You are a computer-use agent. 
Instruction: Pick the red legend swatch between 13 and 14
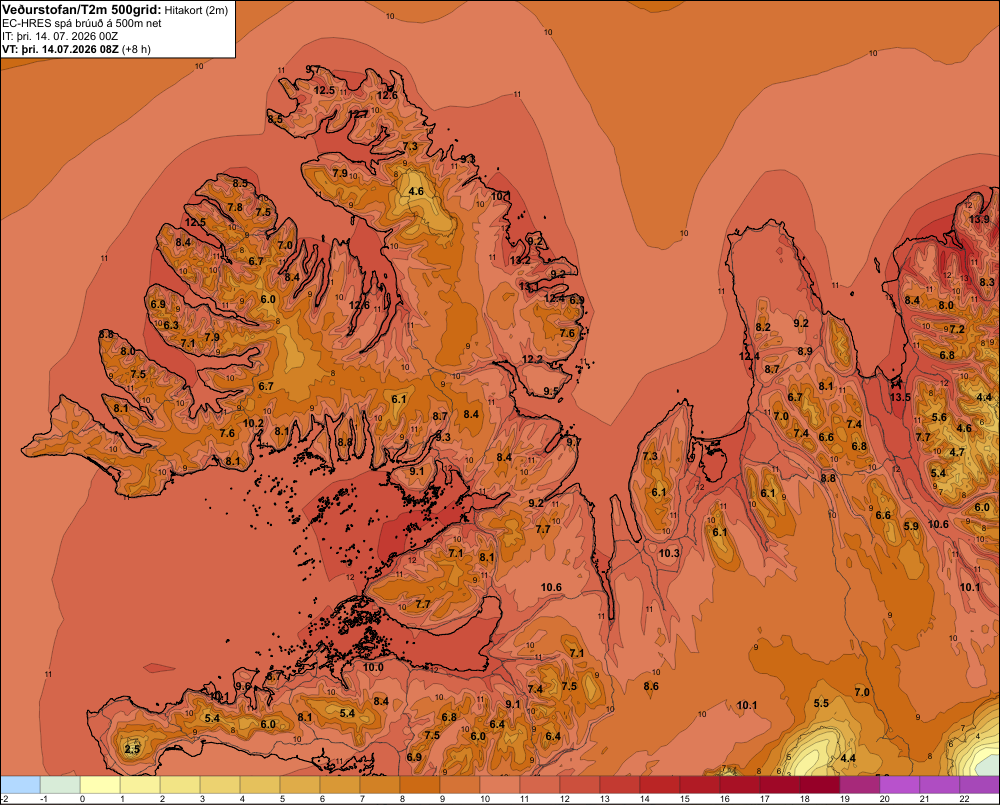click(x=620, y=785)
